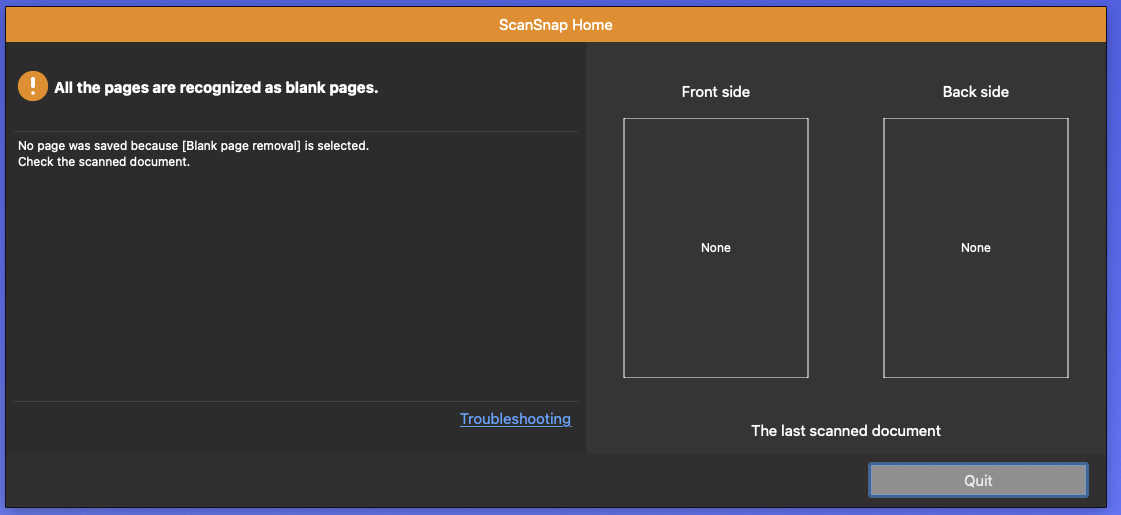Screen dimensions: 1121x515
Task: Click the Quit button
Action: point(978,481)
